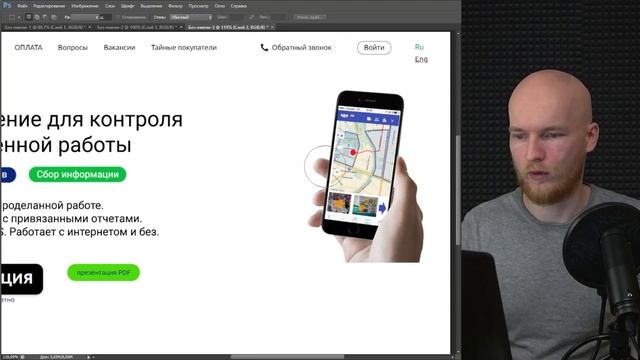Click the marquee tool preset icon
The width and height of the screenshot is (640, 360).
pyautogui.click(x=12, y=17)
